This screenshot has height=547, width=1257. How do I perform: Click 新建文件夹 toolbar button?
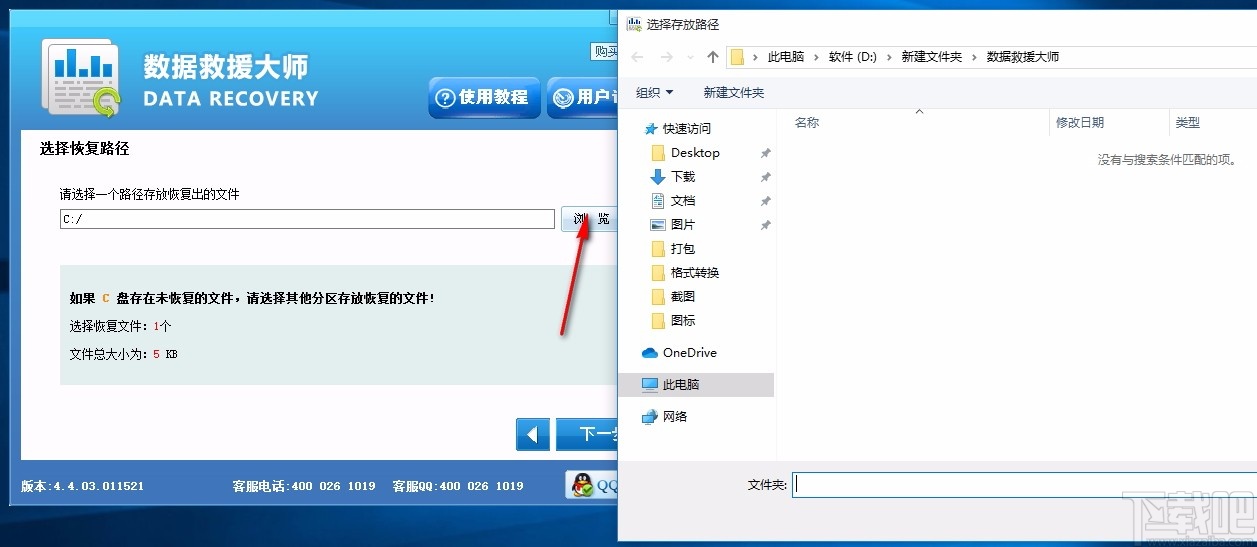[x=733, y=92]
